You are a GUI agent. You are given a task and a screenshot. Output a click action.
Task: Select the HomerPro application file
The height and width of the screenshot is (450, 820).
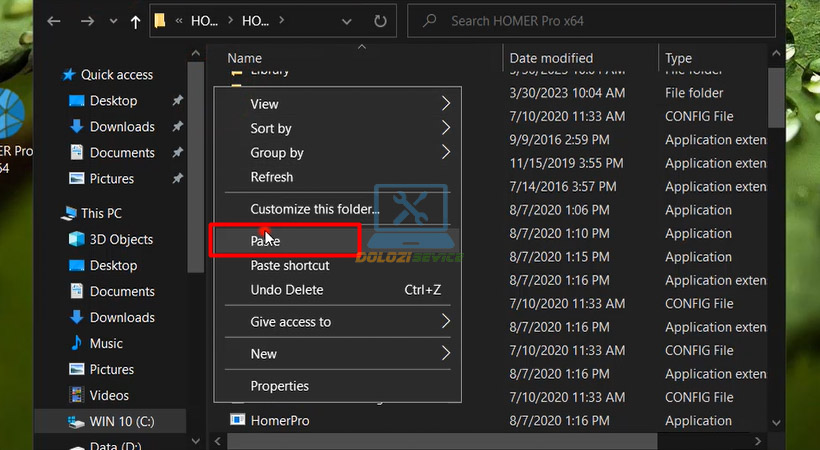pyautogui.click(x=280, y=421)
